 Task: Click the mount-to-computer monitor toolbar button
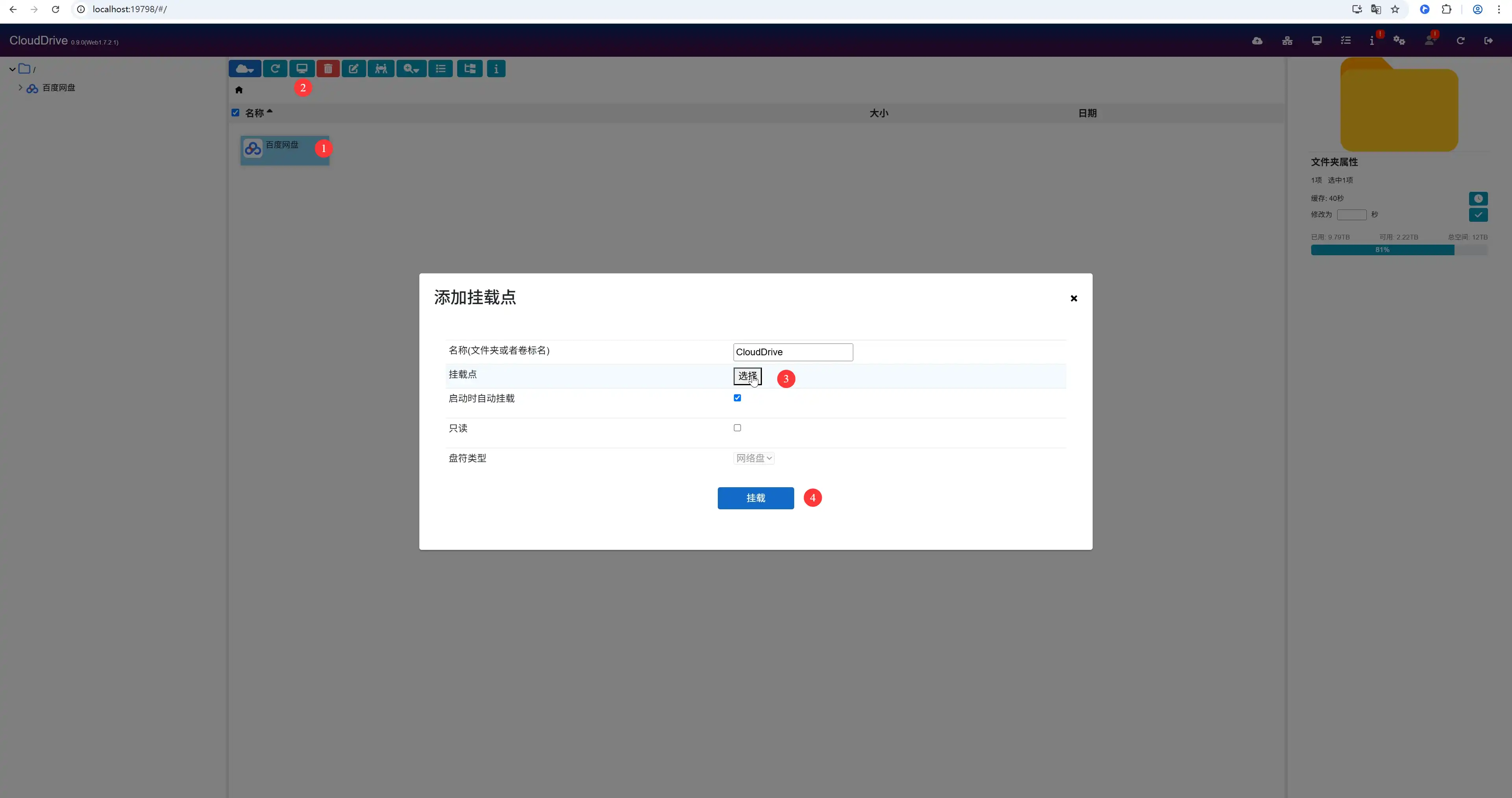coord(302,69)
